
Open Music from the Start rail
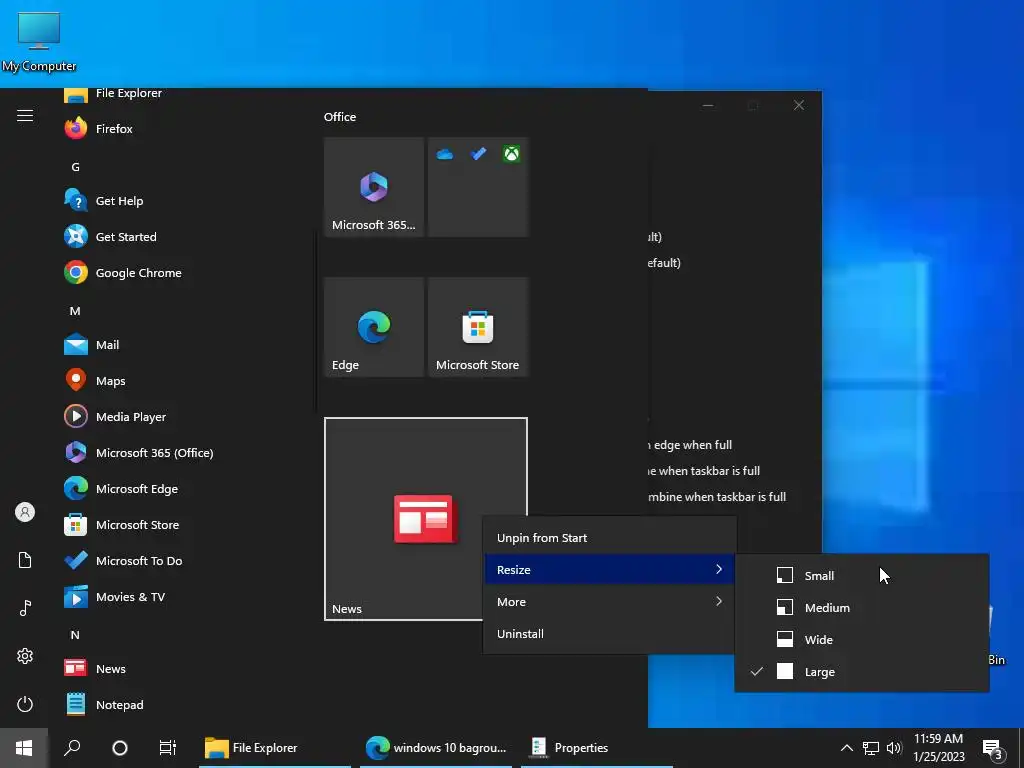25,608
